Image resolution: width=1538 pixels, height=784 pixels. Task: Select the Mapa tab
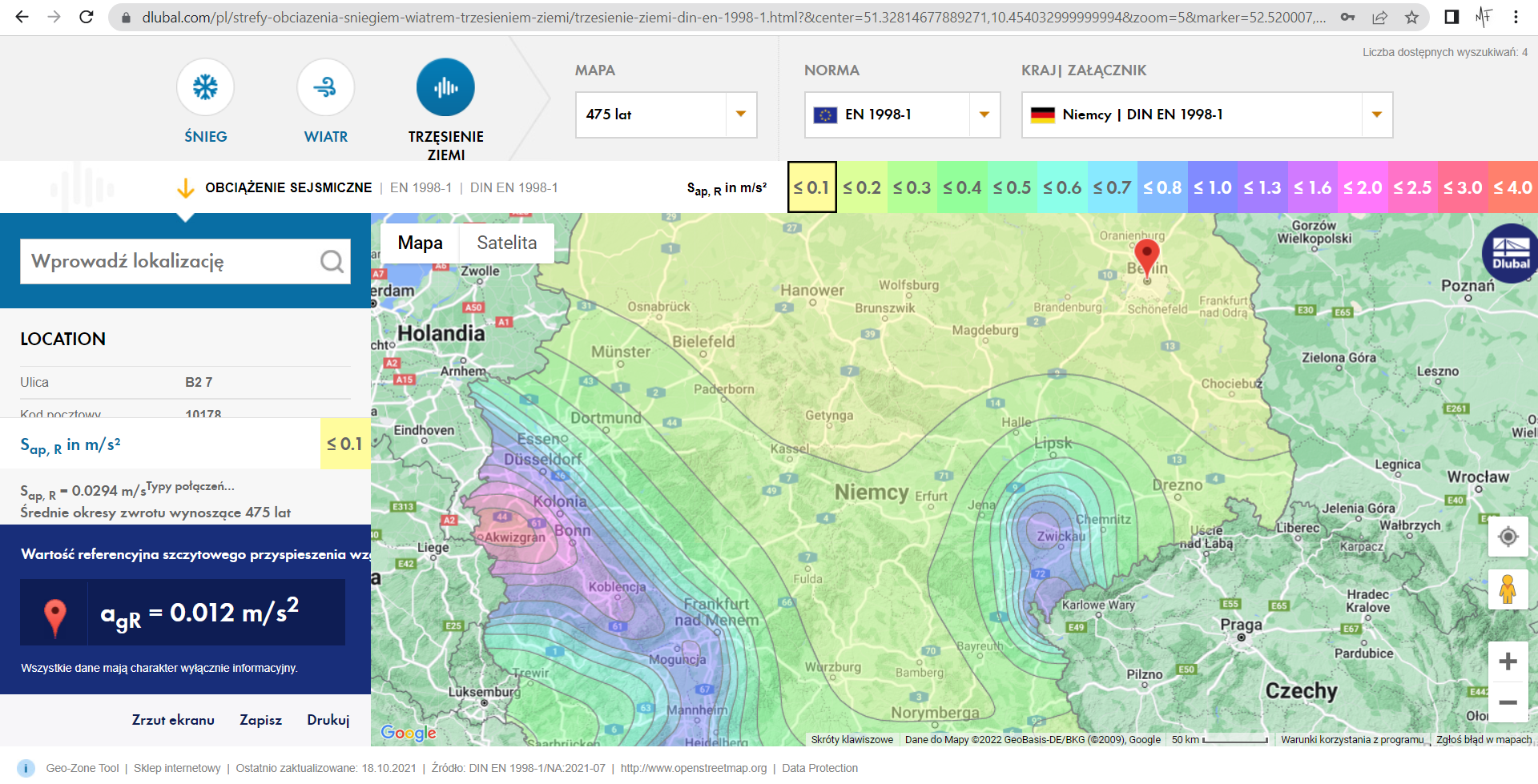[x=419, y=243]
